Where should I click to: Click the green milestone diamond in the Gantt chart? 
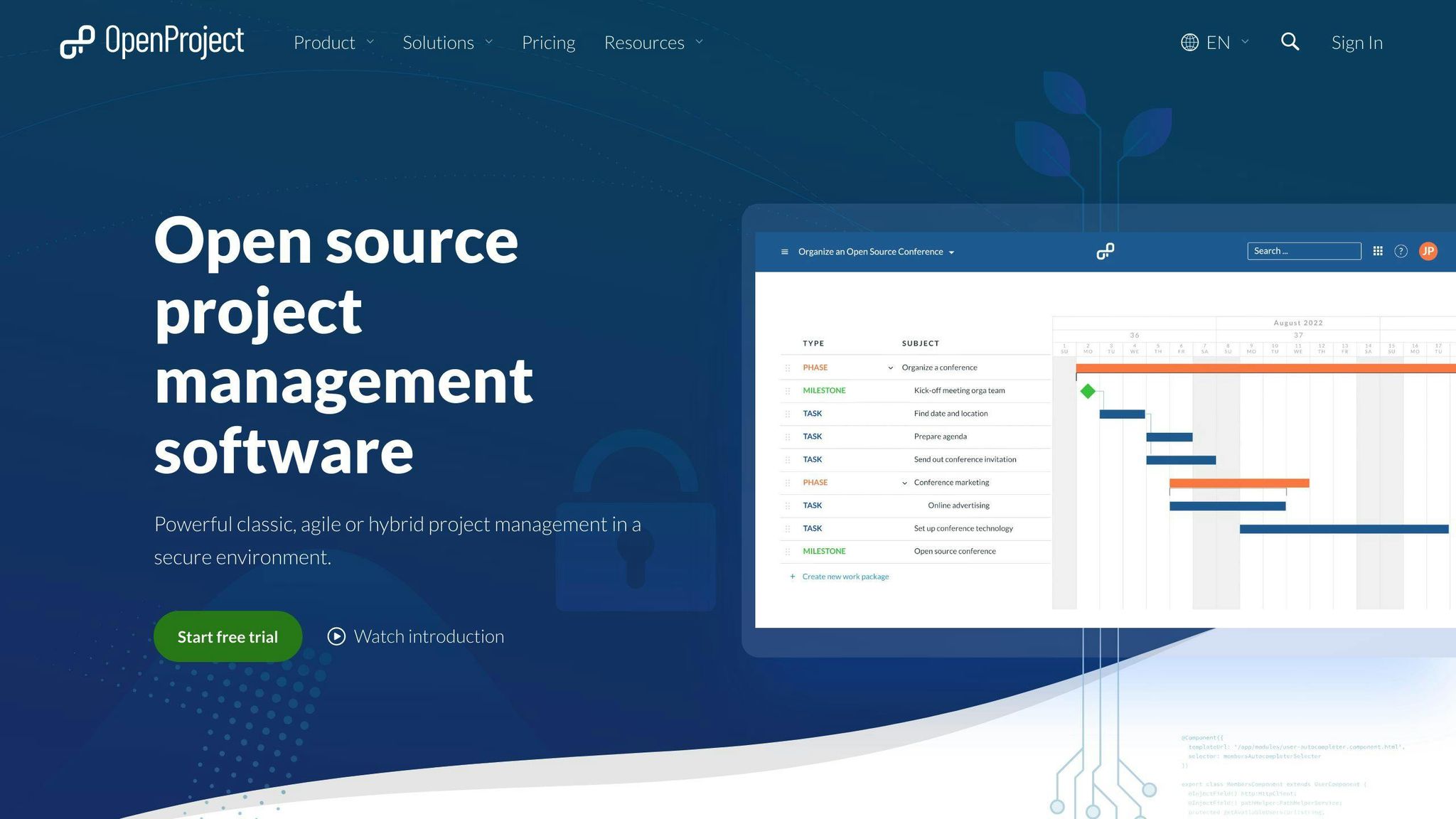tap(1087, 390)
